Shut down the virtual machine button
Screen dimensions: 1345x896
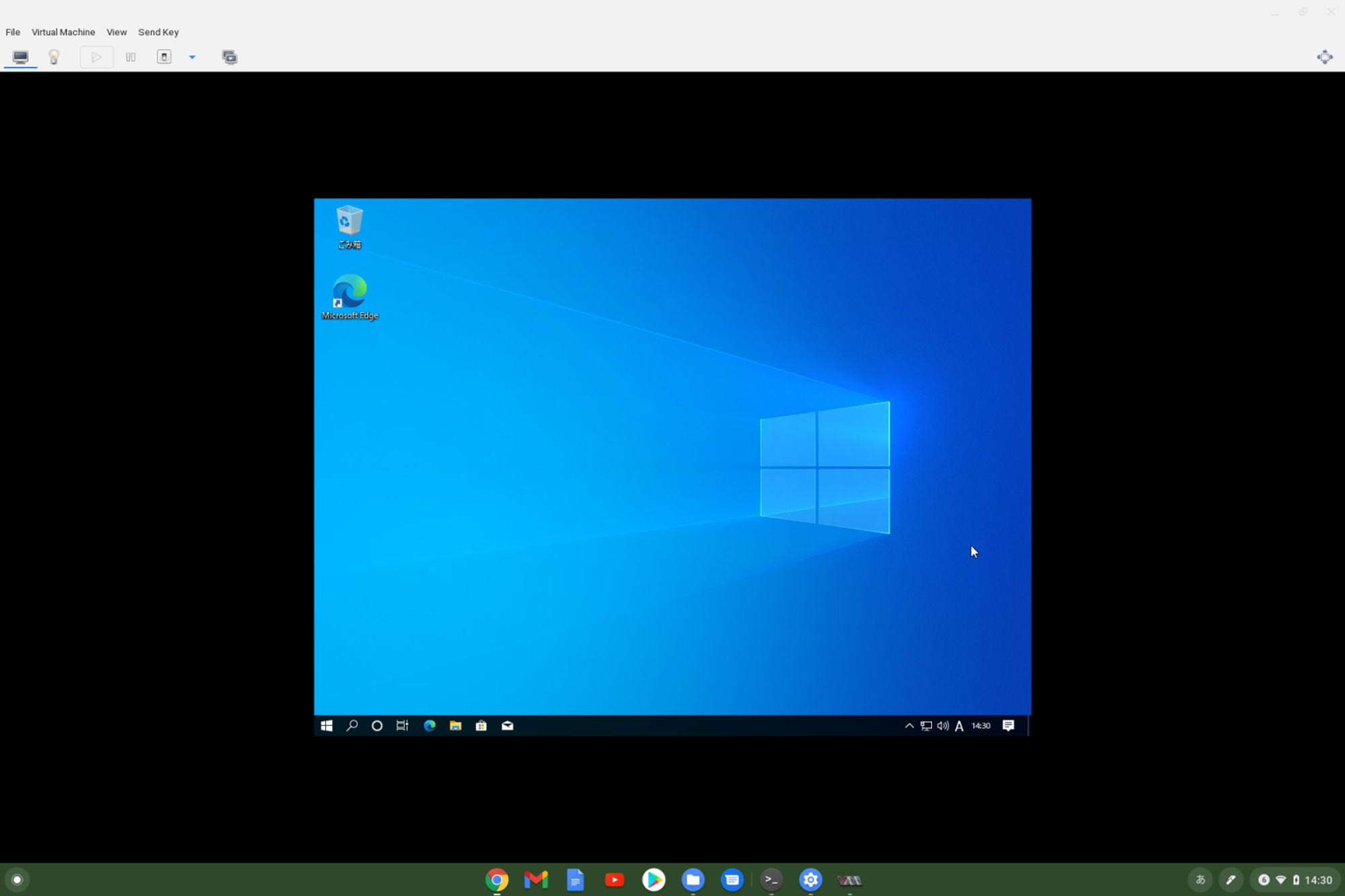pyautogui.click(x=164, y=57)
